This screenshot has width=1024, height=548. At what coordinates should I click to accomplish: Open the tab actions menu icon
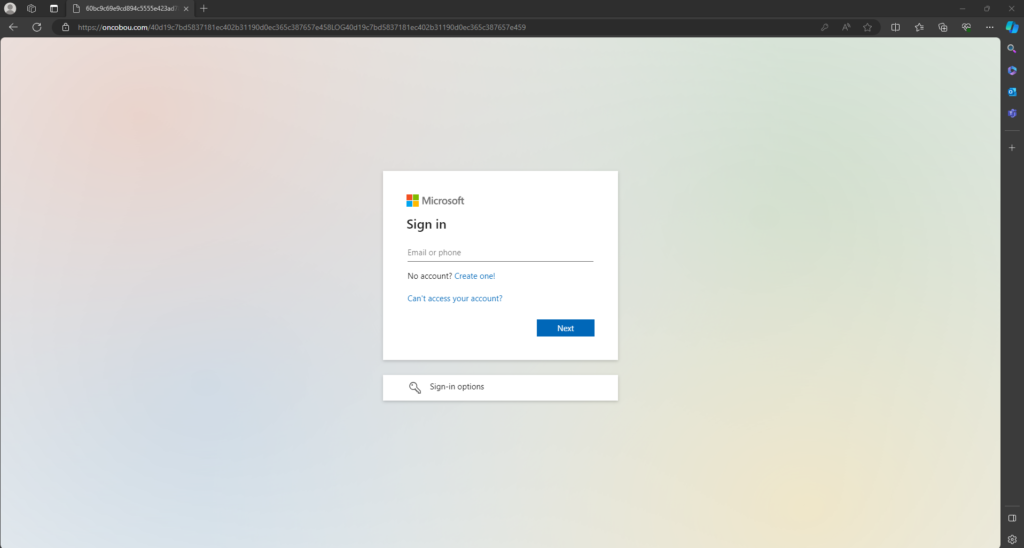[54, 8]
